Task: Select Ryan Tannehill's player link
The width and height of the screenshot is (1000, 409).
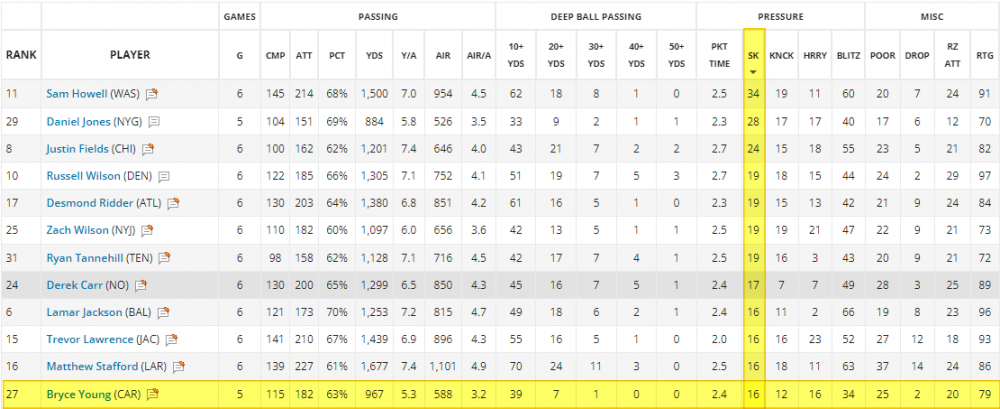Action: point(86,258)
